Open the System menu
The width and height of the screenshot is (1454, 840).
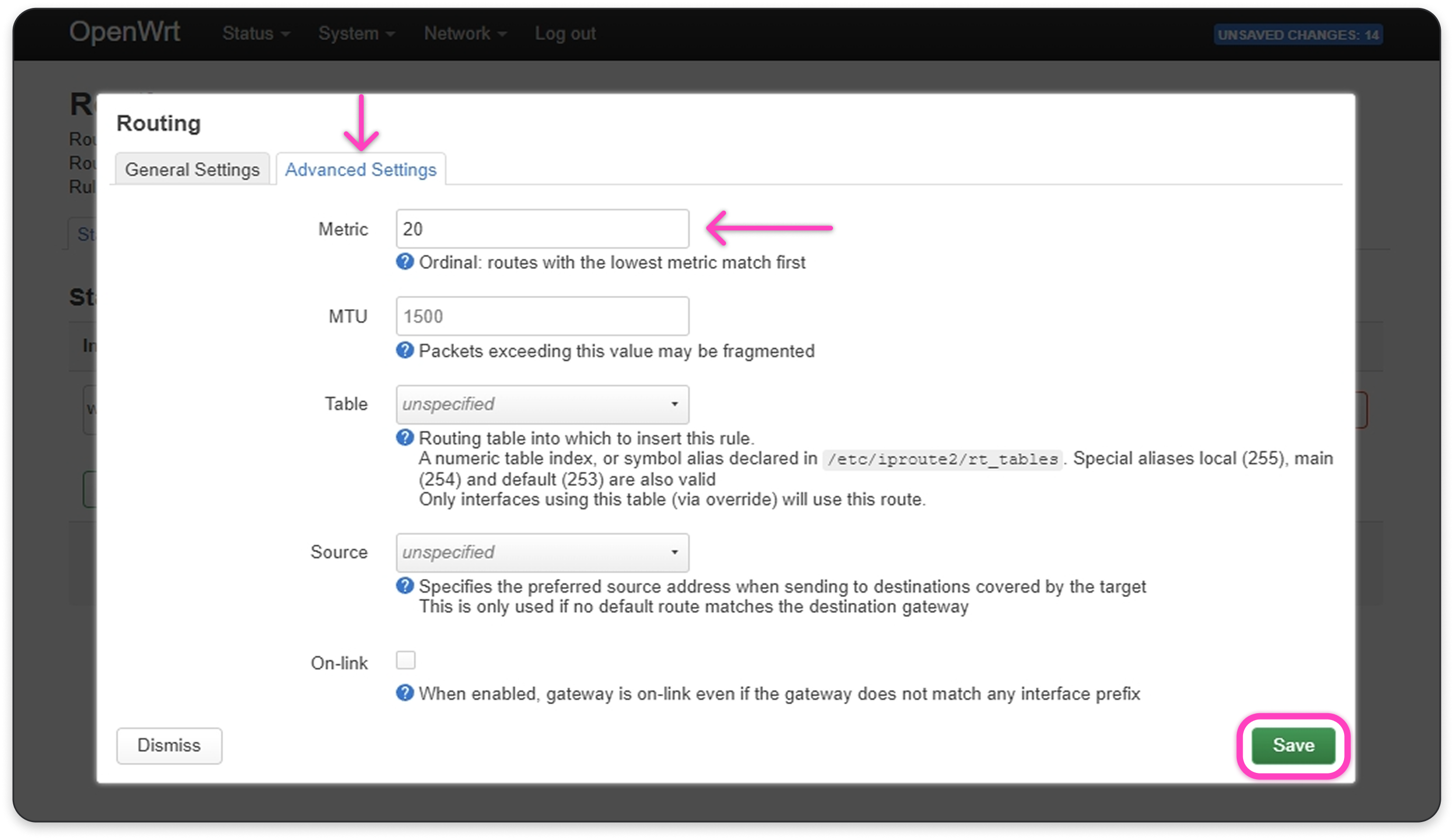coord(356,33)
